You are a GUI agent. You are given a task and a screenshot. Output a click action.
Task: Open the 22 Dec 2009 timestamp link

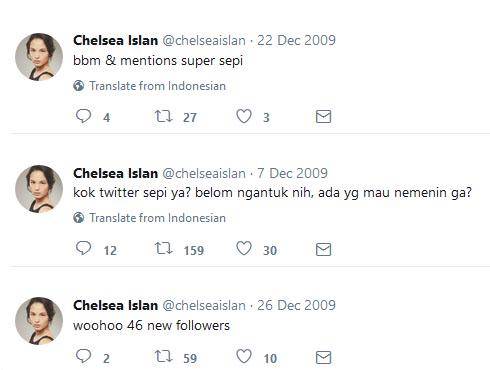click(x=296, y=40)
